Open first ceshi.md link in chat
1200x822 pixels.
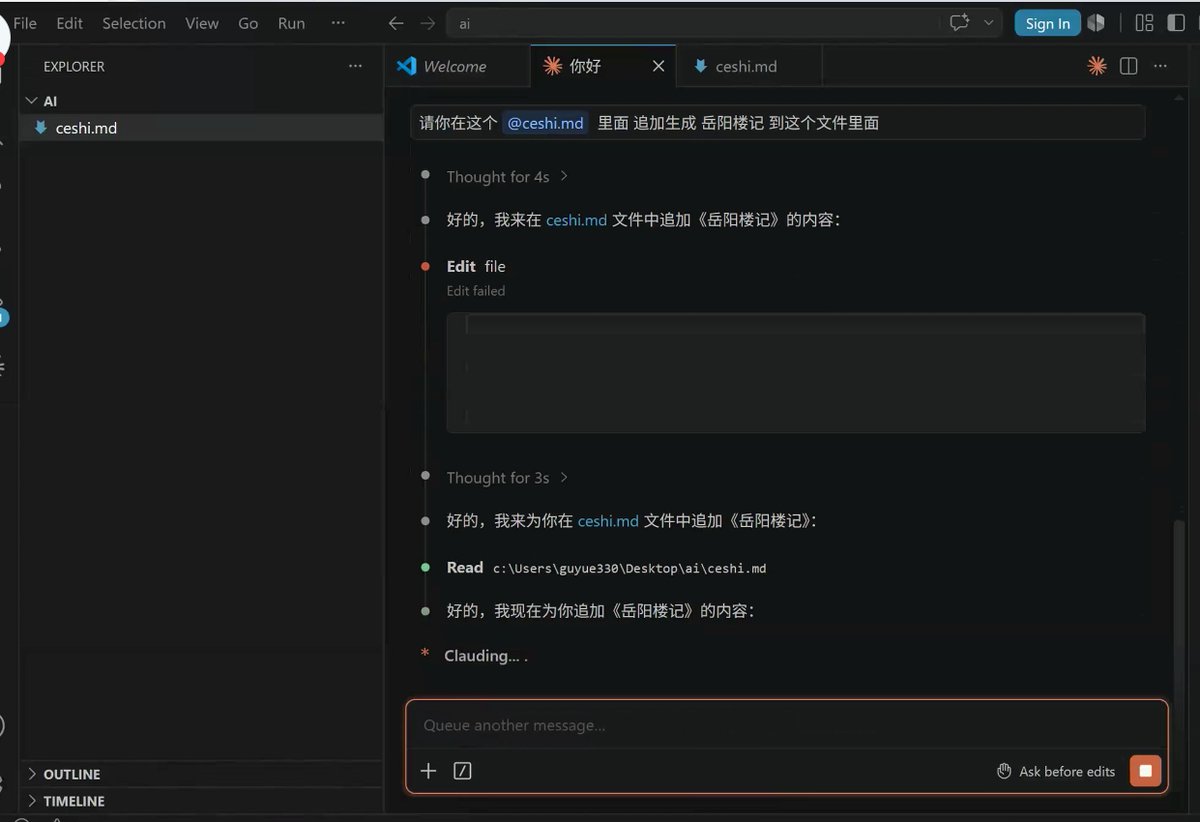pyautogui.click(x=576, y=220)
